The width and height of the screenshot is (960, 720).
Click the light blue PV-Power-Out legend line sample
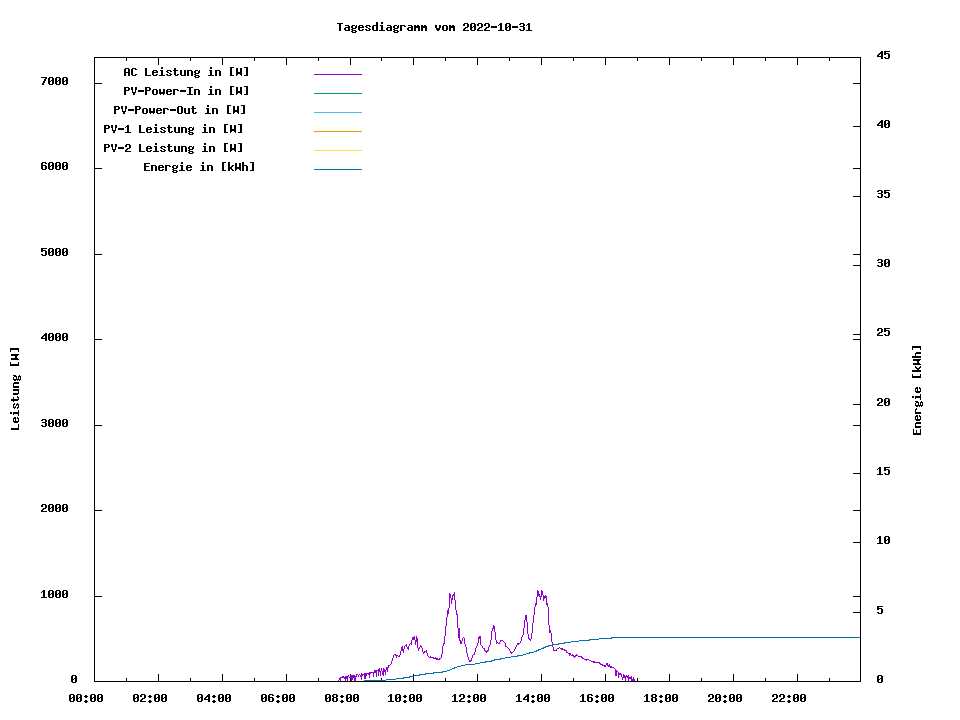(x=337, y=112)
